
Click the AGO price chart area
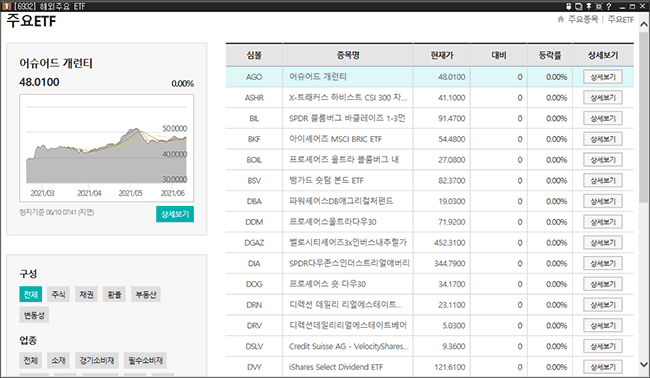click(107, 148)
